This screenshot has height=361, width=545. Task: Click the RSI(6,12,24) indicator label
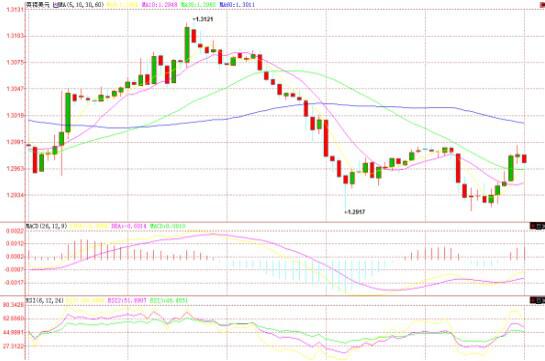click(44, 300)
